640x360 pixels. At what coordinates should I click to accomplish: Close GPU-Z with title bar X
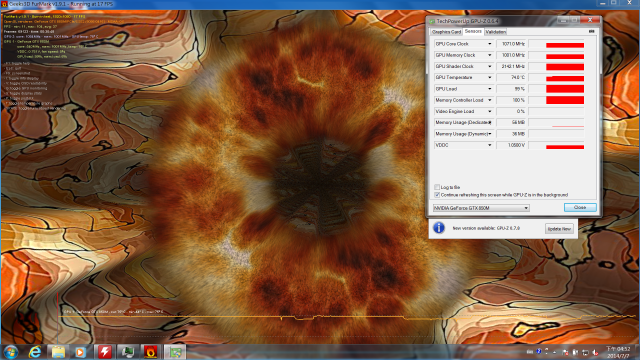590,20
